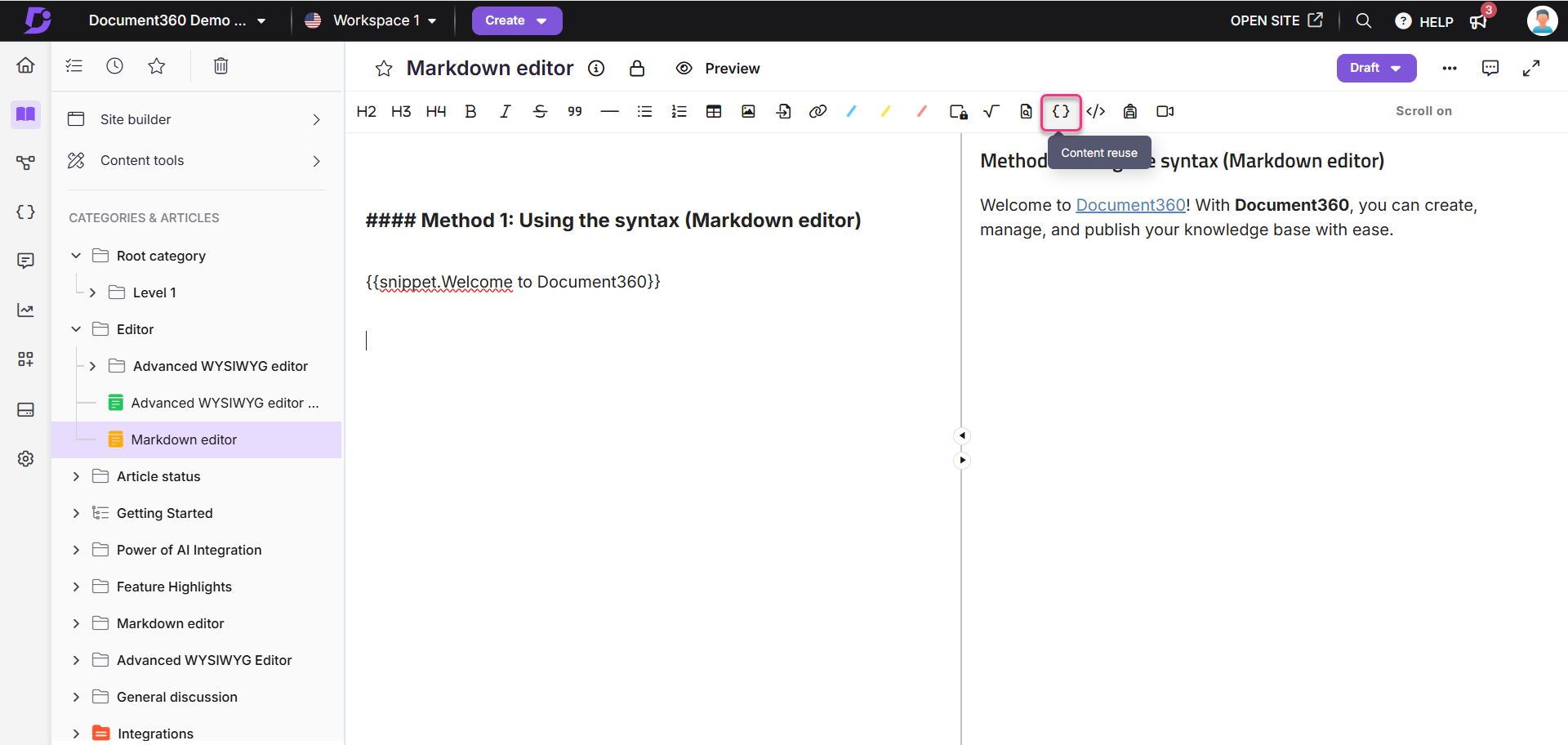Image resolution: width=1568 pixels, height=745 pixels.
Task: Collapse editor pane with left arrow
Action: (962, 435)
